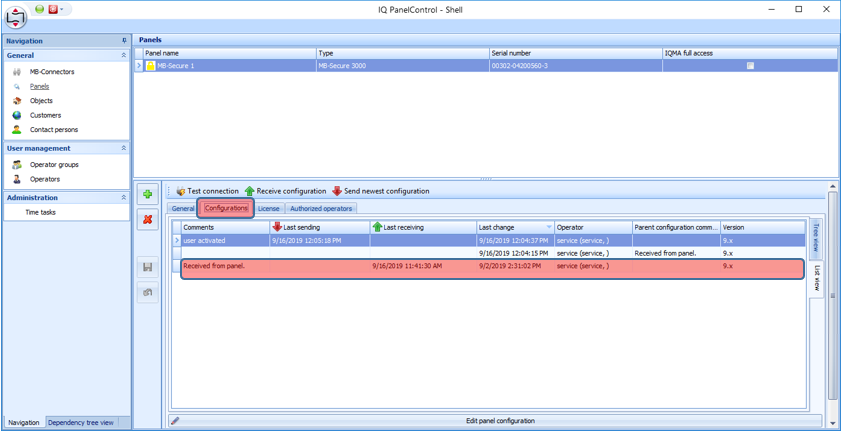Click the green status circle in quick access toolbar

click(40, 9)
